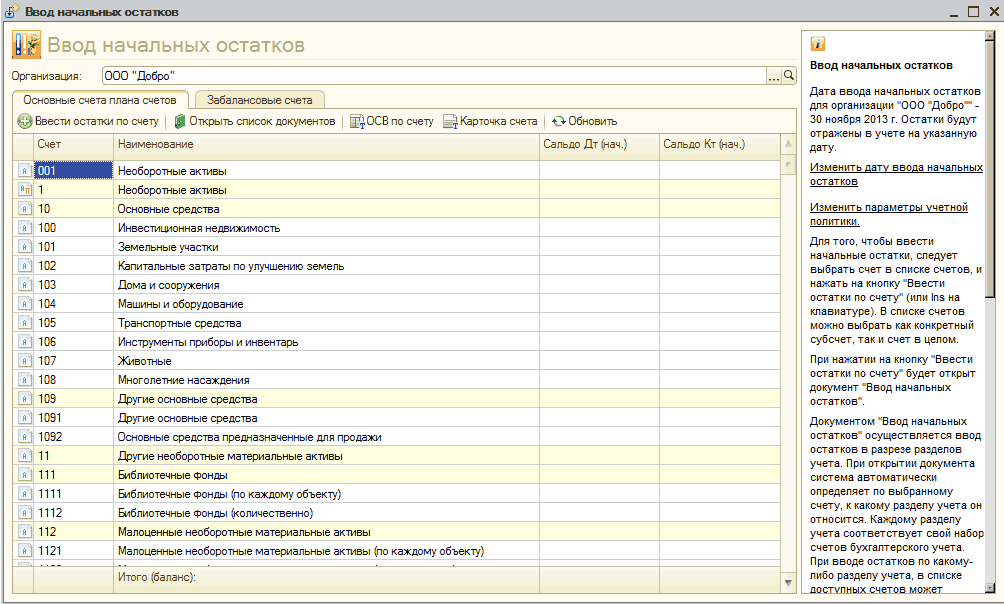Click the account icon in row 109
The image size is (1004, 604).
point(24,398)
